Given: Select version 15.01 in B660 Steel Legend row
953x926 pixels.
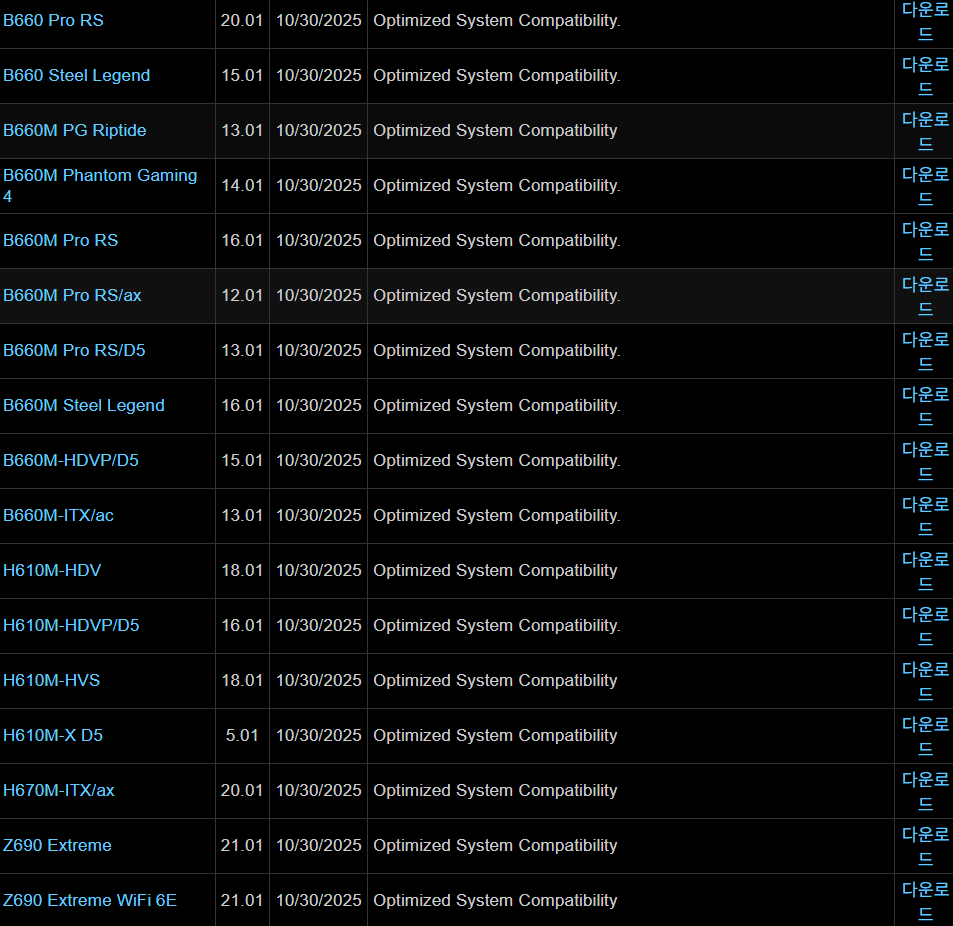Looking at the screenshot, I should tap(242, 75).
